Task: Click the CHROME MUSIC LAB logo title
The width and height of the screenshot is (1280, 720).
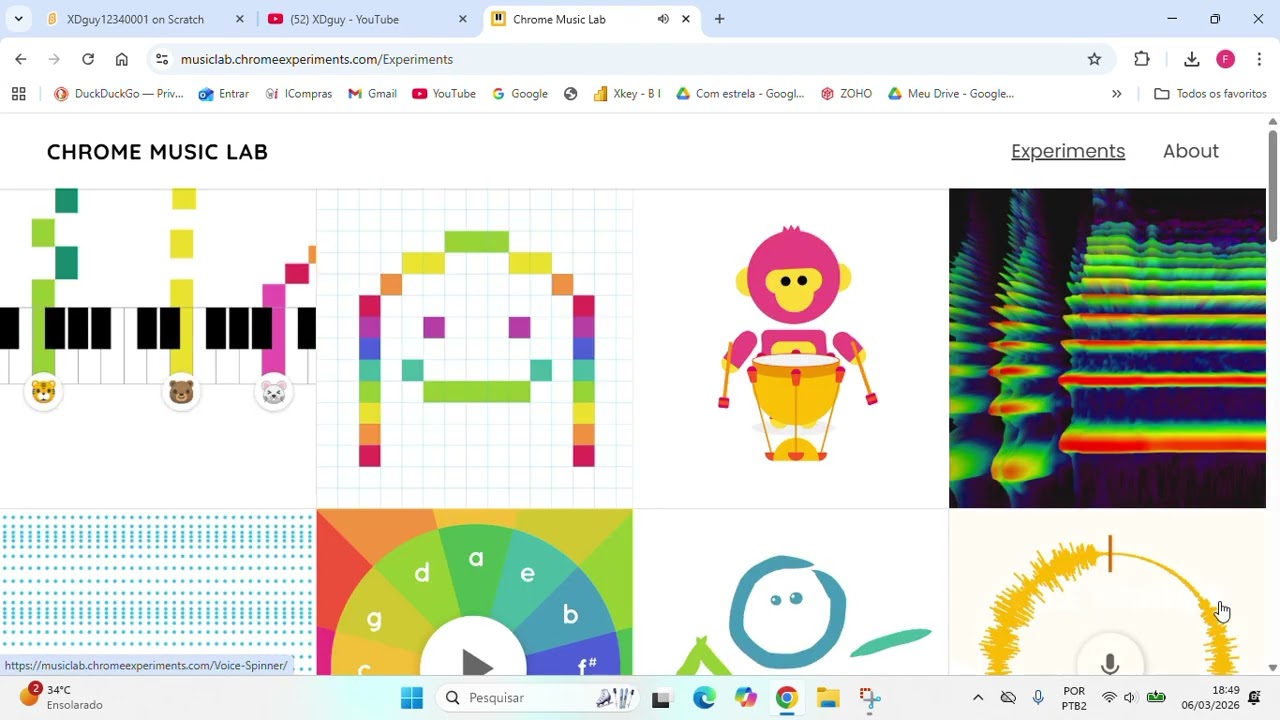Action: (x=157, y=152)
